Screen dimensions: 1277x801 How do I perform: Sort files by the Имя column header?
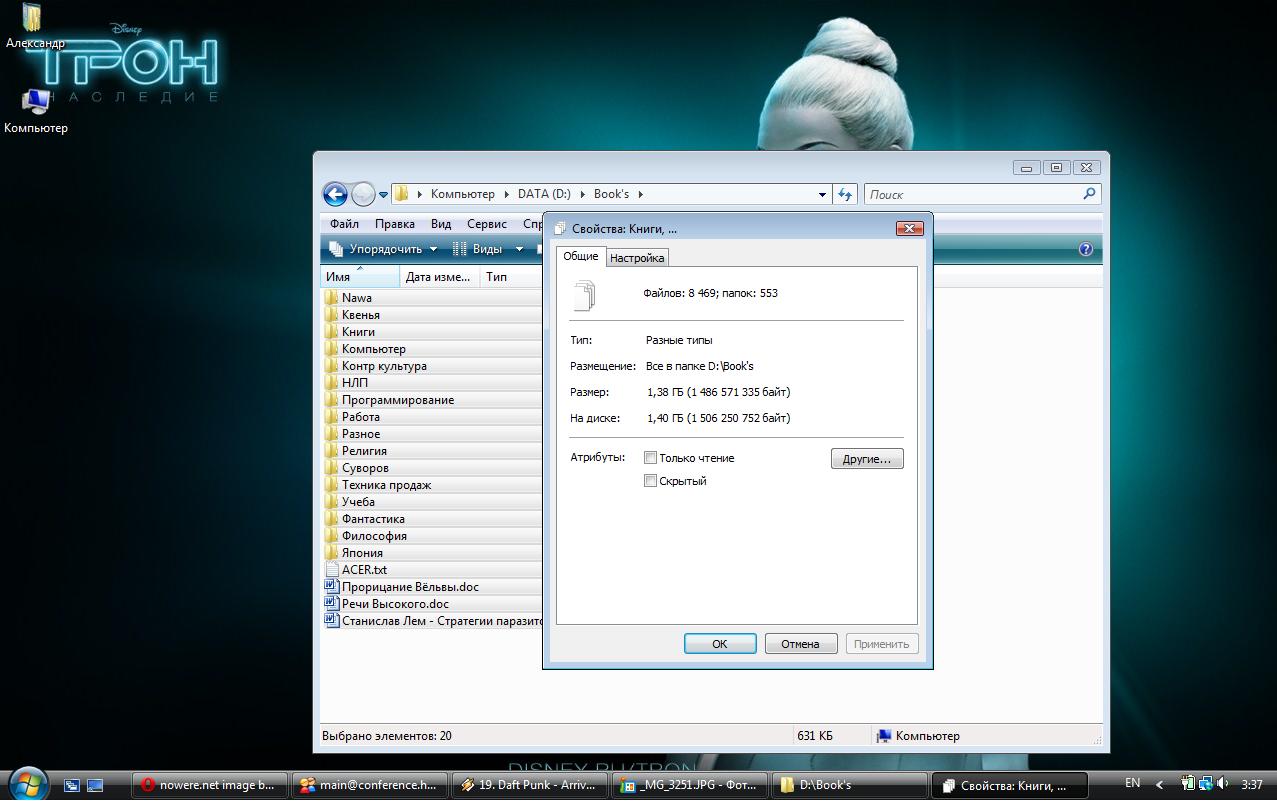point(360,277)
